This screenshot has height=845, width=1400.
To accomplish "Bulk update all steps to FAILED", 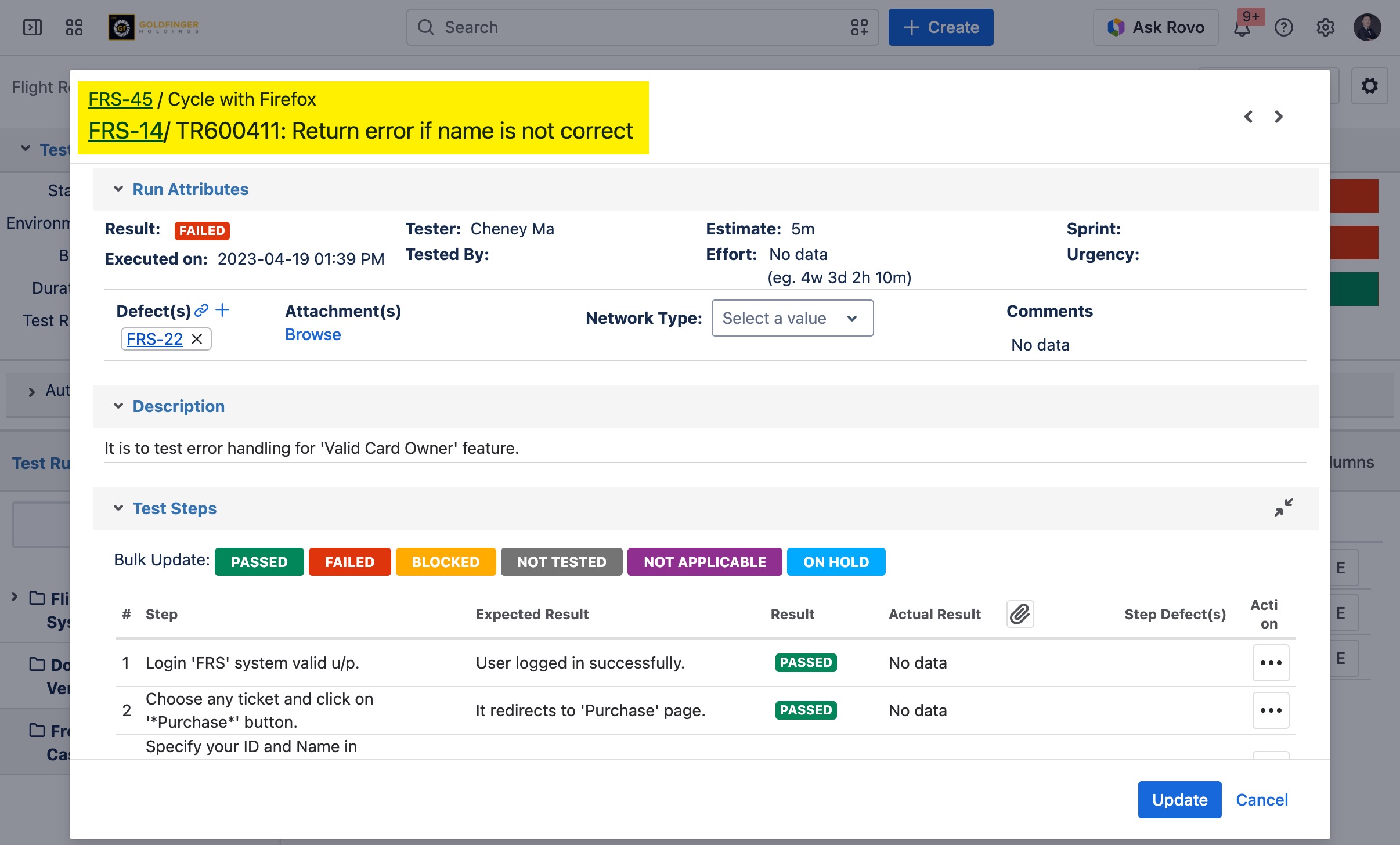I will (x=349, y=562).
